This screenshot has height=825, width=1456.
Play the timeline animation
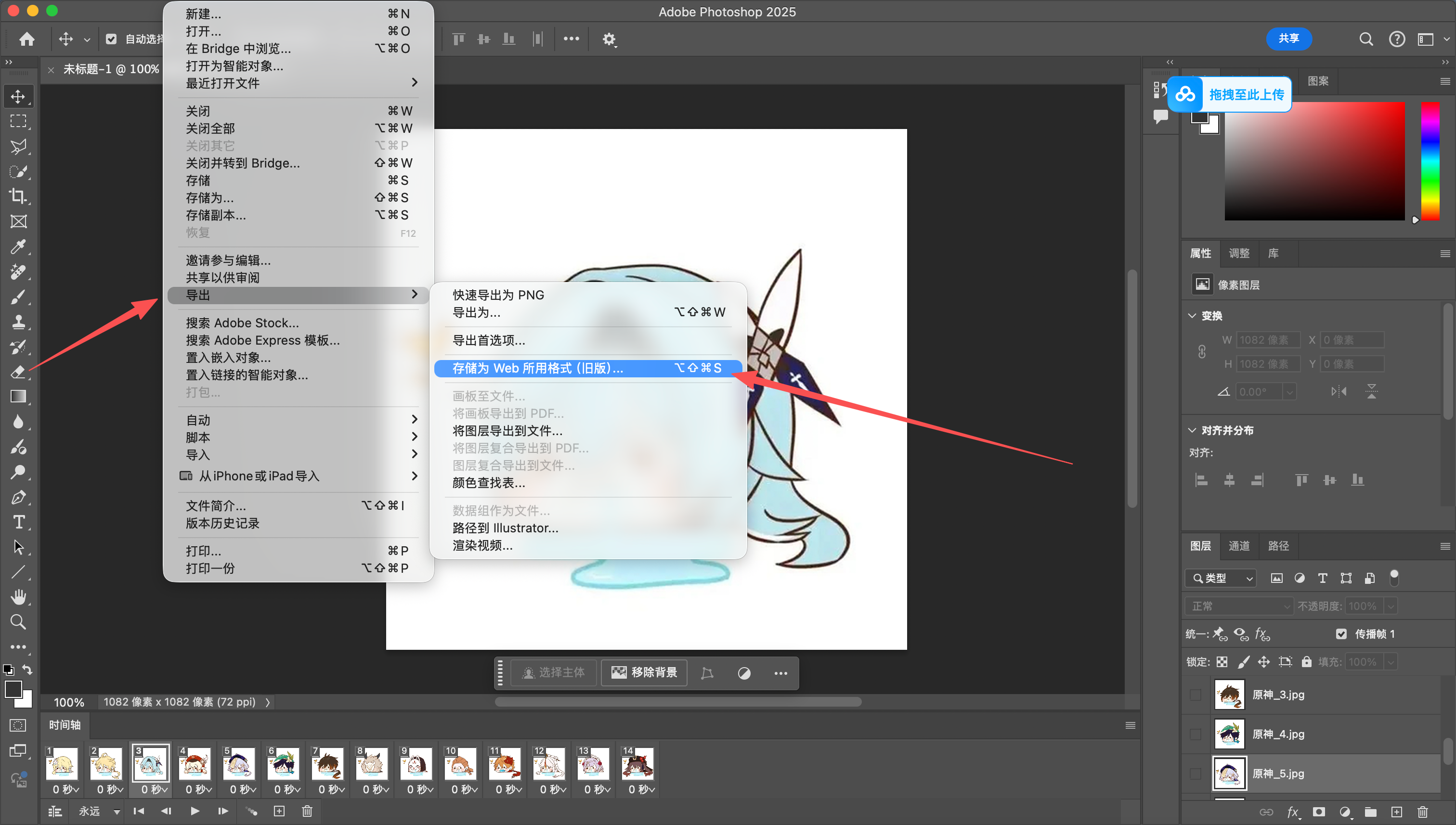tap(195, 811)
